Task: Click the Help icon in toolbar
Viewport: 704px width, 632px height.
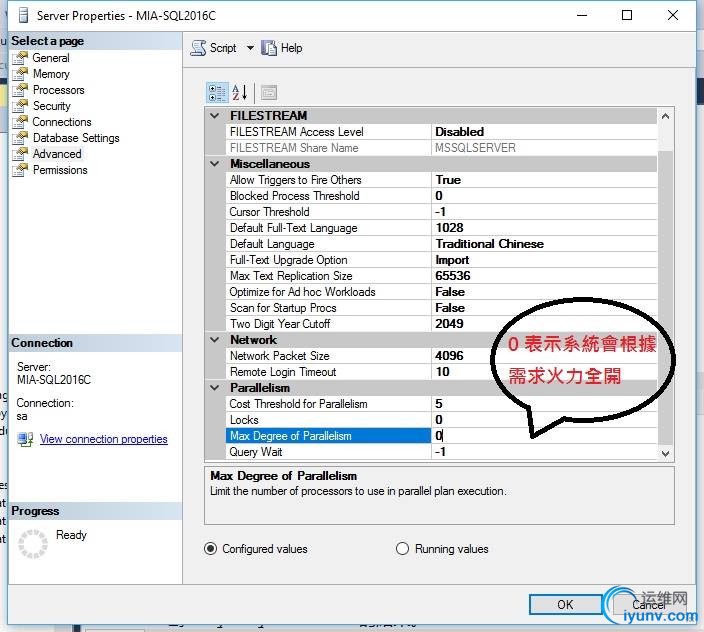Action: (x=269, y=48)
